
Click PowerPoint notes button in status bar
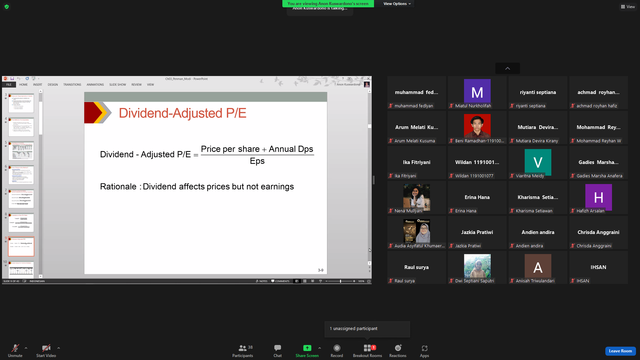tap(262, 281)
